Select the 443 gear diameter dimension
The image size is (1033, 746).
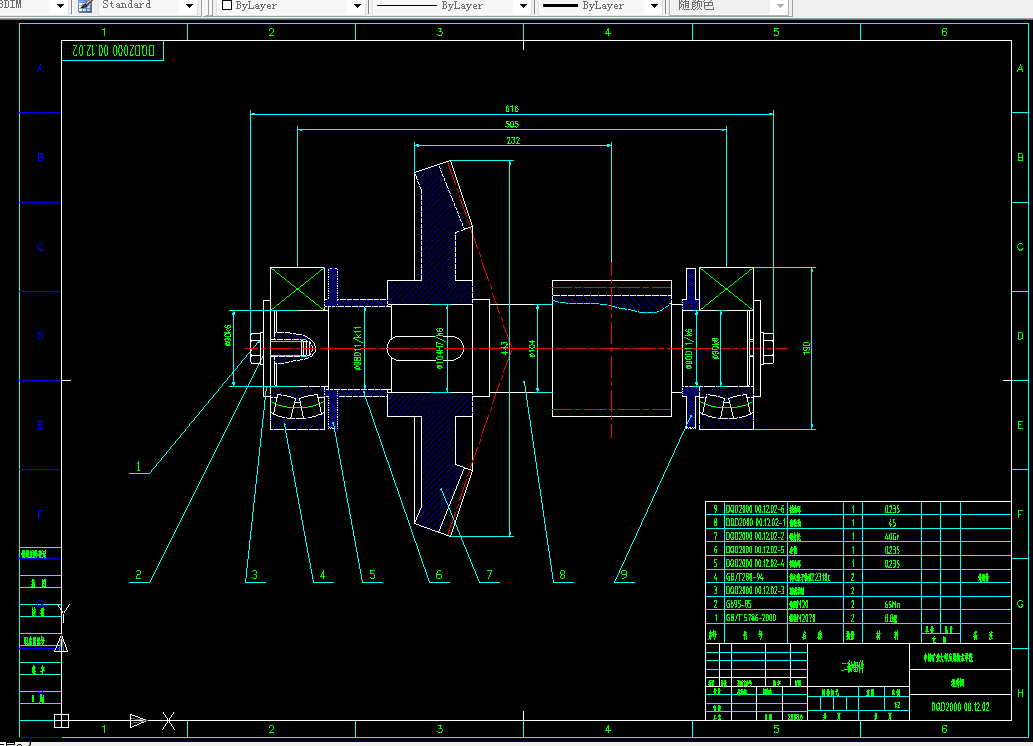pyautogui.click(x=505, y=348)
